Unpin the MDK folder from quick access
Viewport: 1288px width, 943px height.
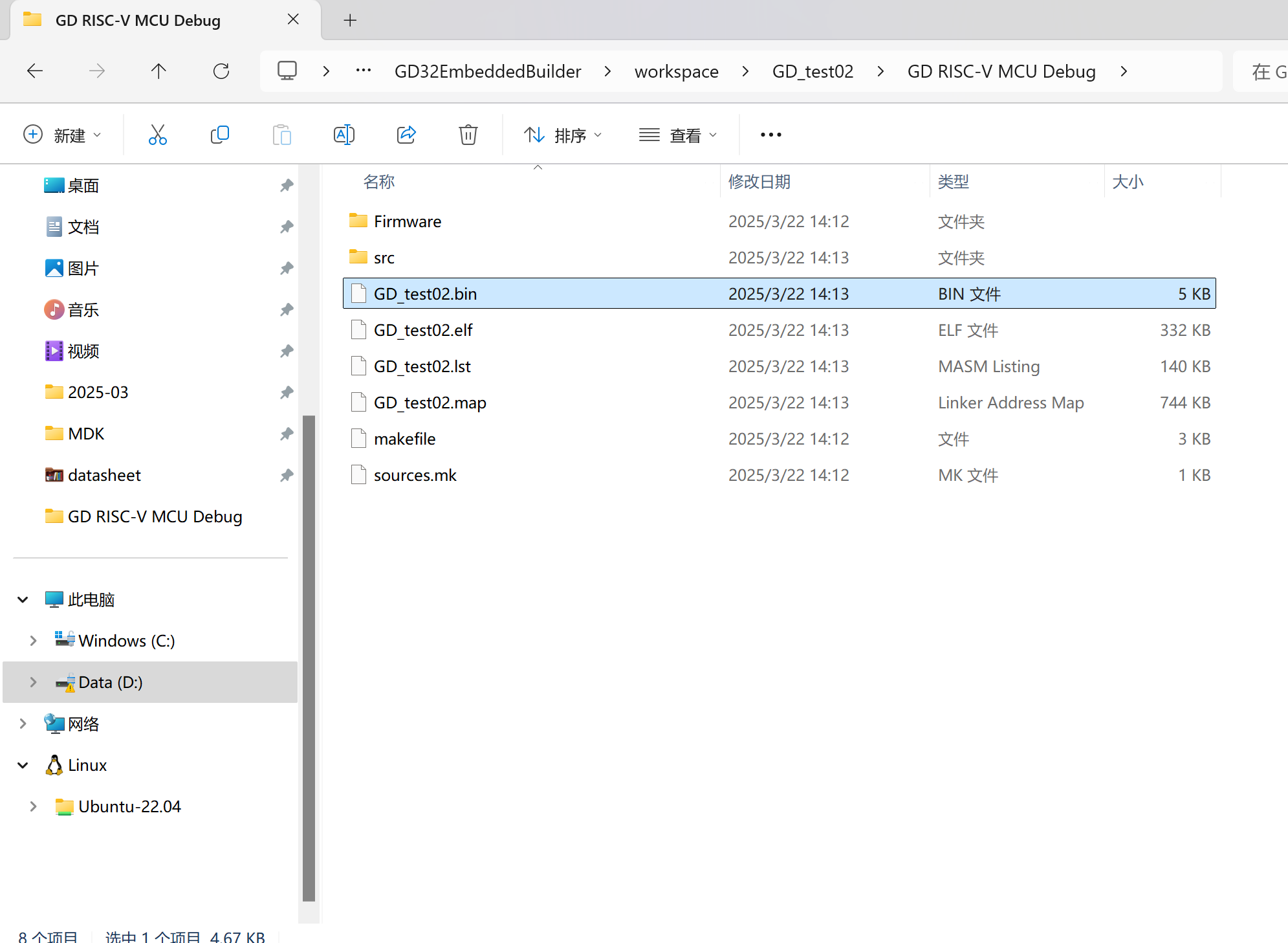coord(287,434)
